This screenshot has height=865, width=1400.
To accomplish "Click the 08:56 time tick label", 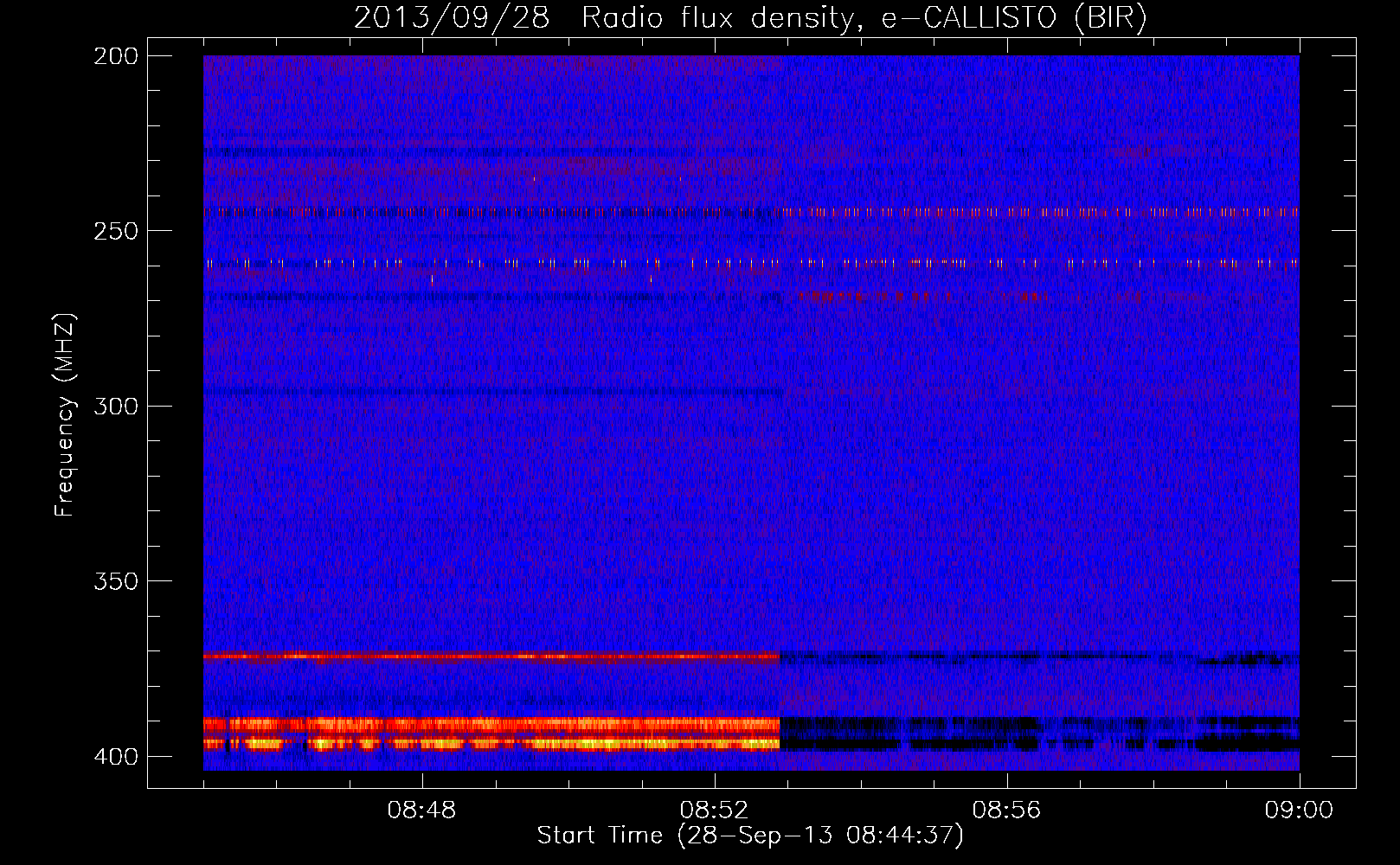I will click(1006, 811).
